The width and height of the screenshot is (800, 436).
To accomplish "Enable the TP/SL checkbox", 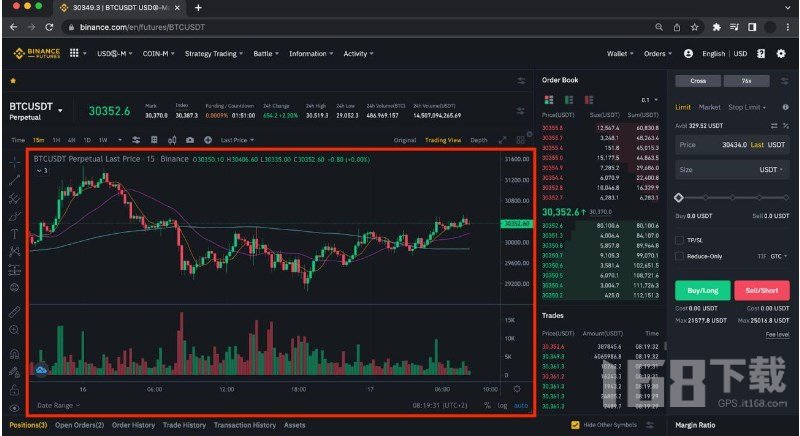I will [679, 240].
